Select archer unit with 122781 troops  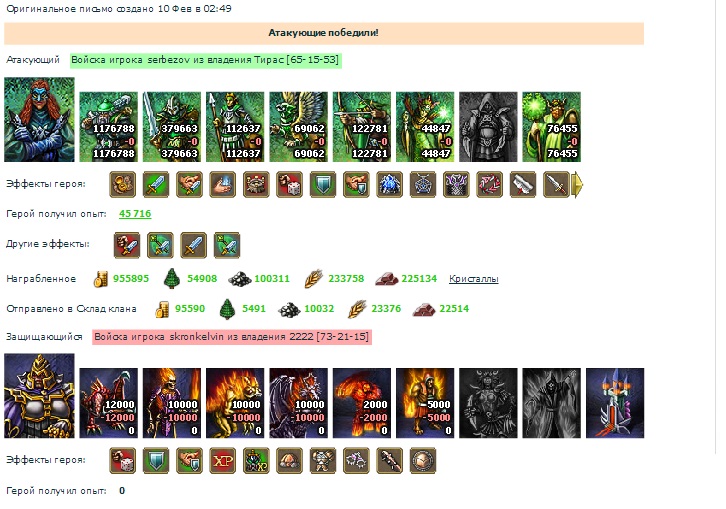tap(362, 126)
